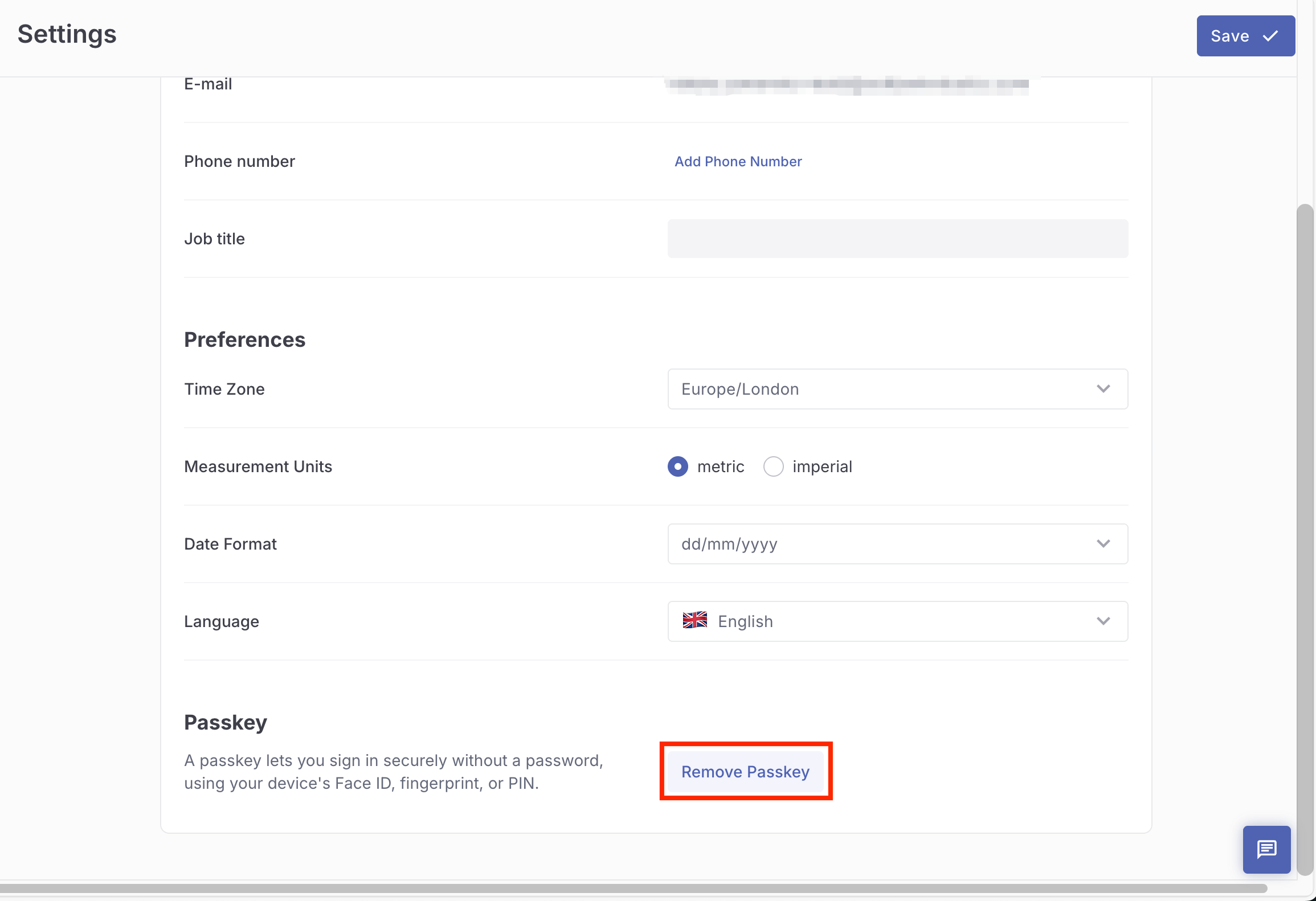Screen dimensions: 1316x901
Task: Select the imperial radio button
Action: click(x=773, y=466)
